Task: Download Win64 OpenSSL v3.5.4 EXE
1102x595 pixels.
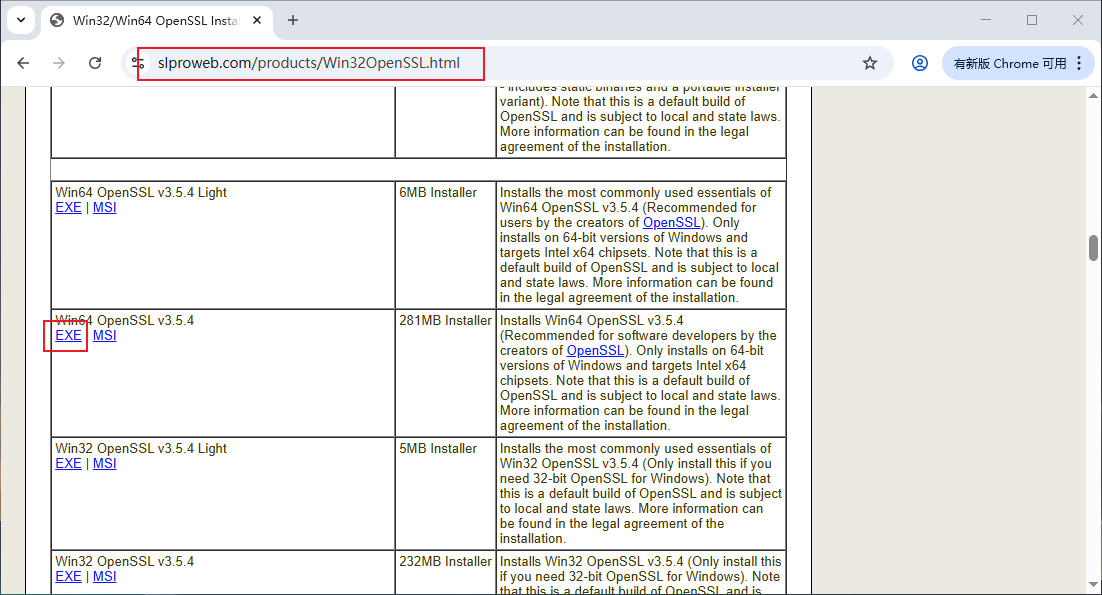Action: coord(68,336)
